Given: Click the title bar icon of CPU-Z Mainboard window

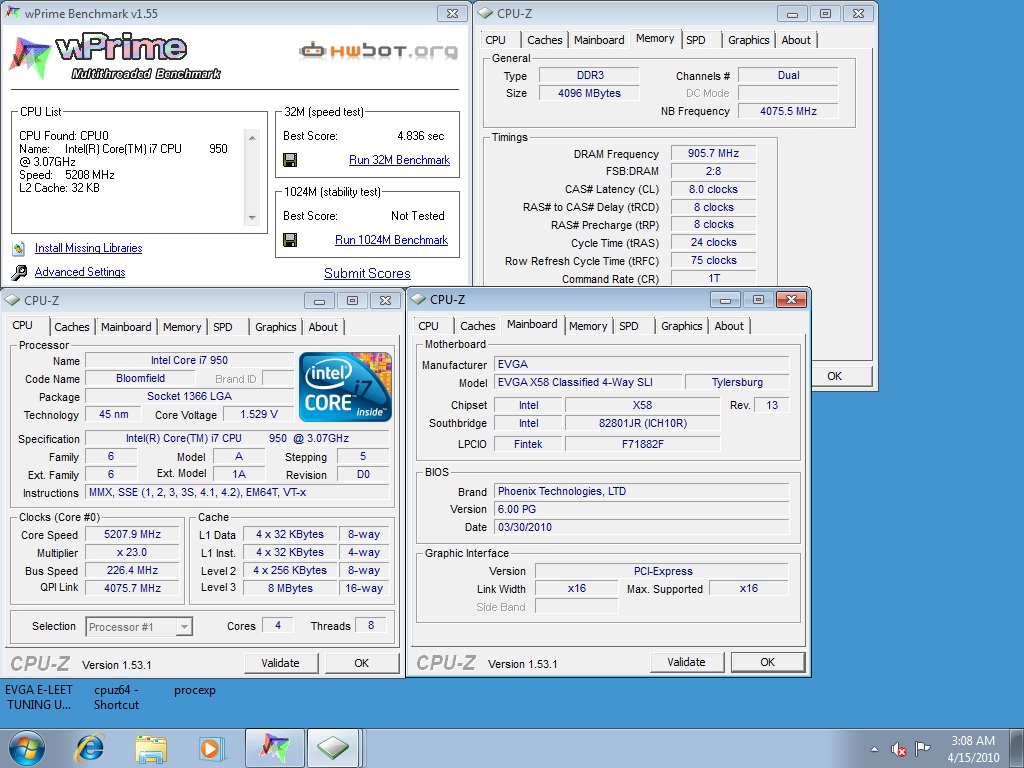Looking at the screenshot, I should point(418,299).
